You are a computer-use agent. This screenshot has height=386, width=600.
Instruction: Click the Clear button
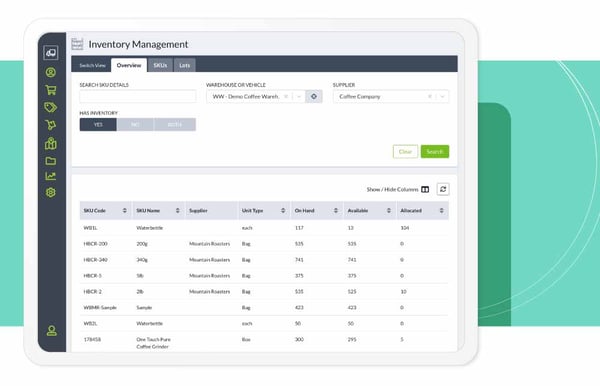(x=405, y=151)
